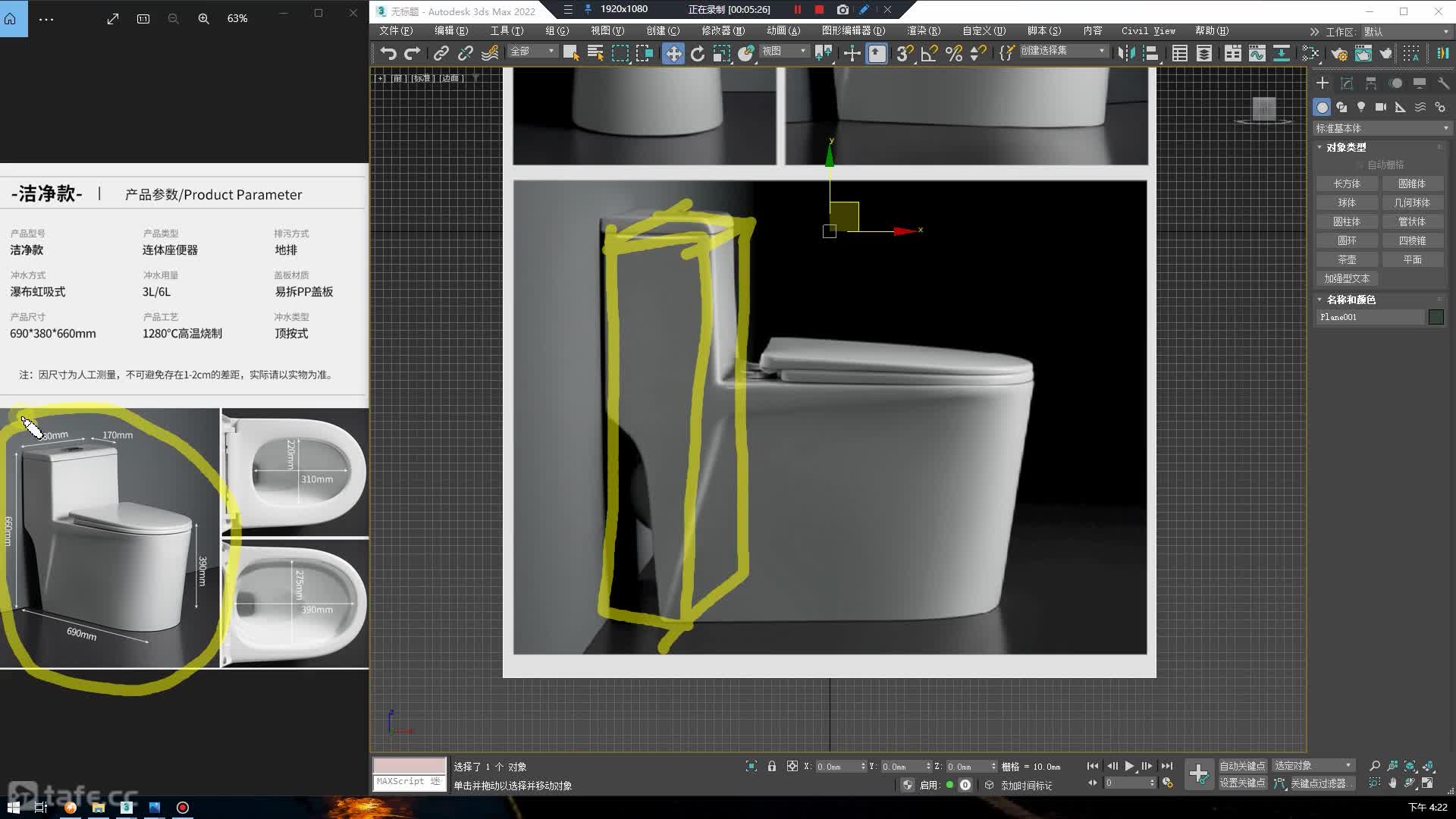The image size is (1456, 819).
Task: Open the 修改器(M) menu
Action: coord(723,31)
